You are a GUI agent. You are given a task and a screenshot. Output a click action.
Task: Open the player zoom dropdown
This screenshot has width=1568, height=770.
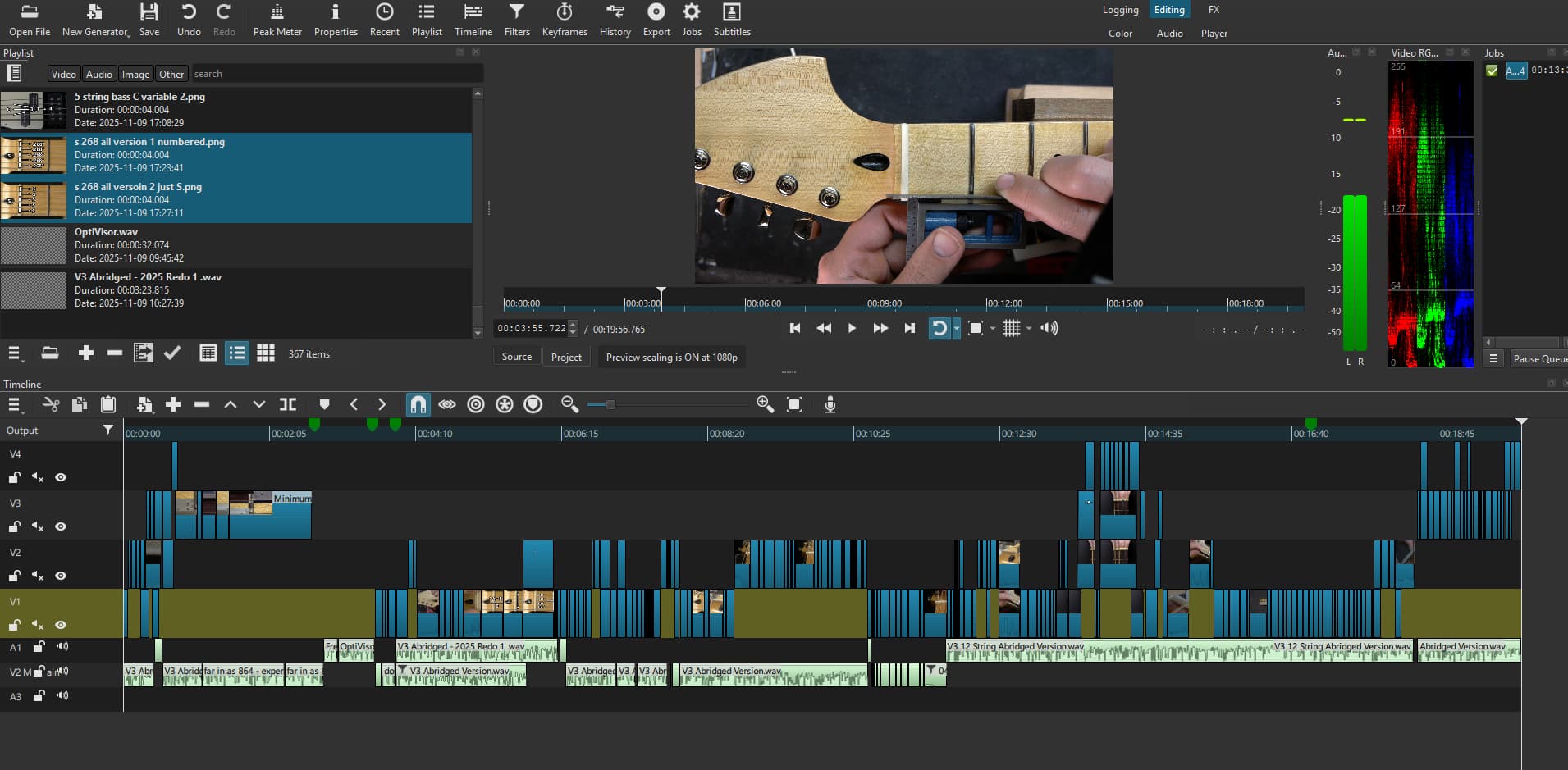click(992, 329)
